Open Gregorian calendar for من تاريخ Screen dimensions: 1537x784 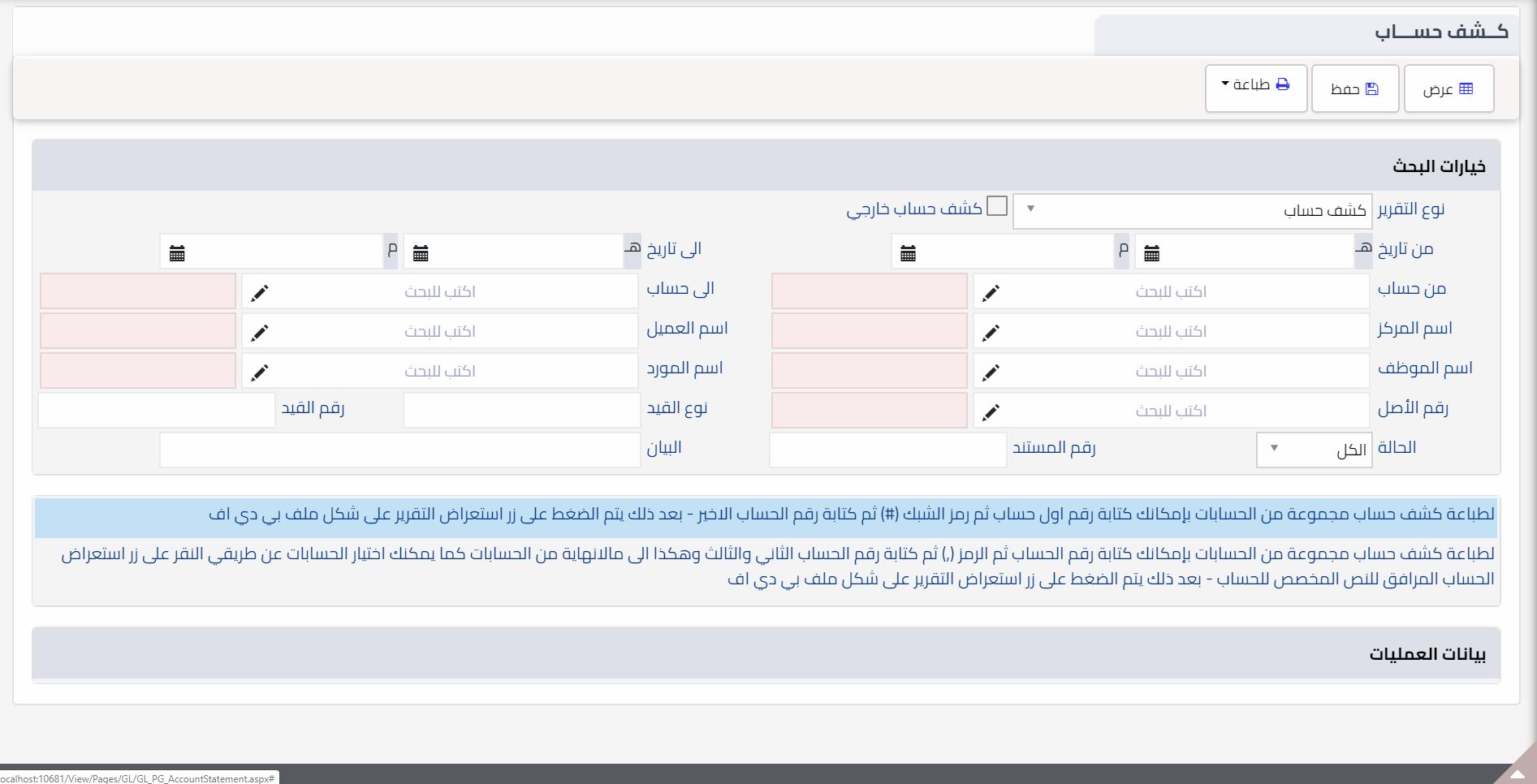(x=908, y=253)
